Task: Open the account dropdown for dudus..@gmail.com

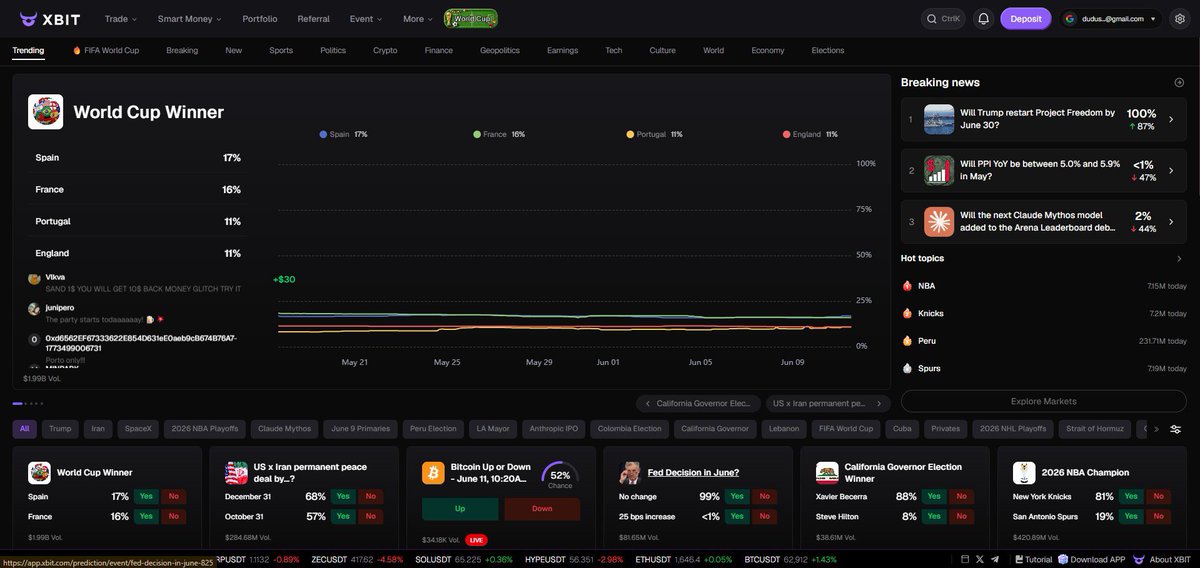Action: coord(1111,18)
